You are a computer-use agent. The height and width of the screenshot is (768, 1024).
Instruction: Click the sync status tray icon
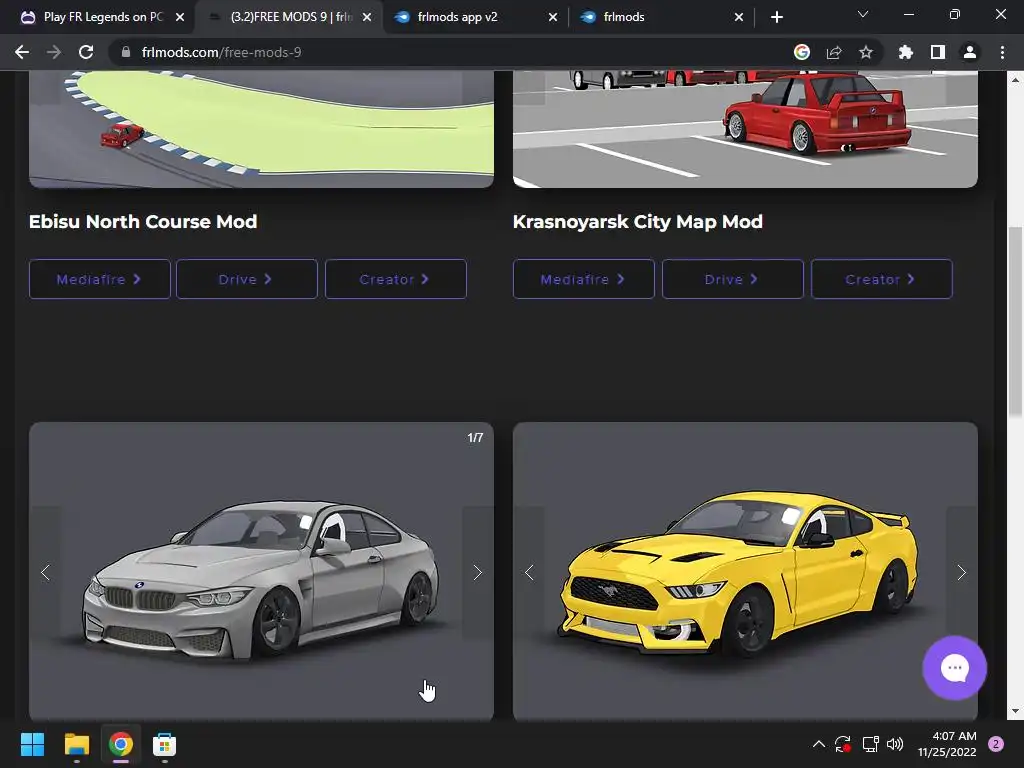coord(842,744)
